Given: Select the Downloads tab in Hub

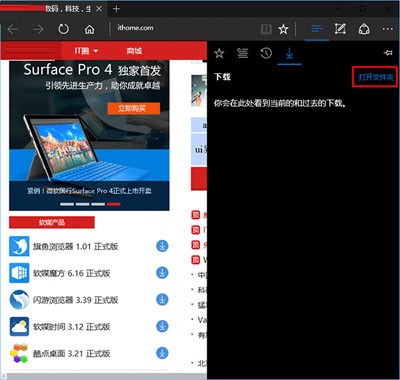Looking at the screenshot, I should 289,53.
